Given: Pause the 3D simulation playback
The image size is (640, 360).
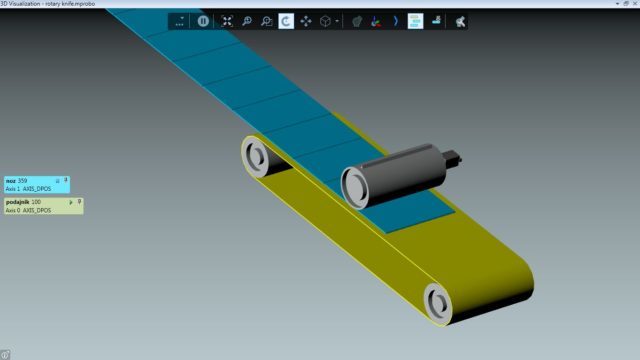Looking at the screenshot, I should coord(203,21).
